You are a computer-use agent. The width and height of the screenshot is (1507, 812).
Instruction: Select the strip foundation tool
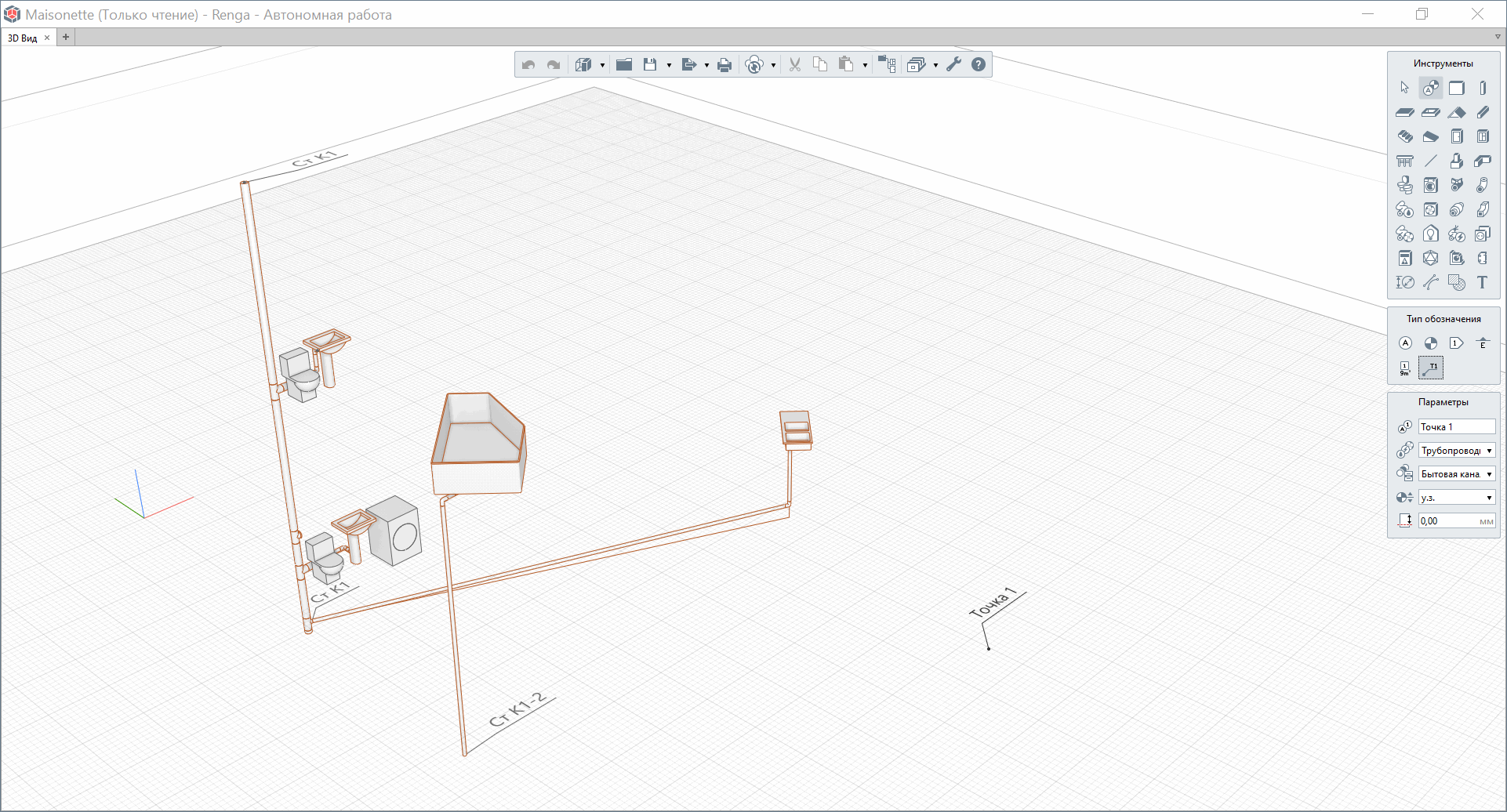click(1483, 161)
